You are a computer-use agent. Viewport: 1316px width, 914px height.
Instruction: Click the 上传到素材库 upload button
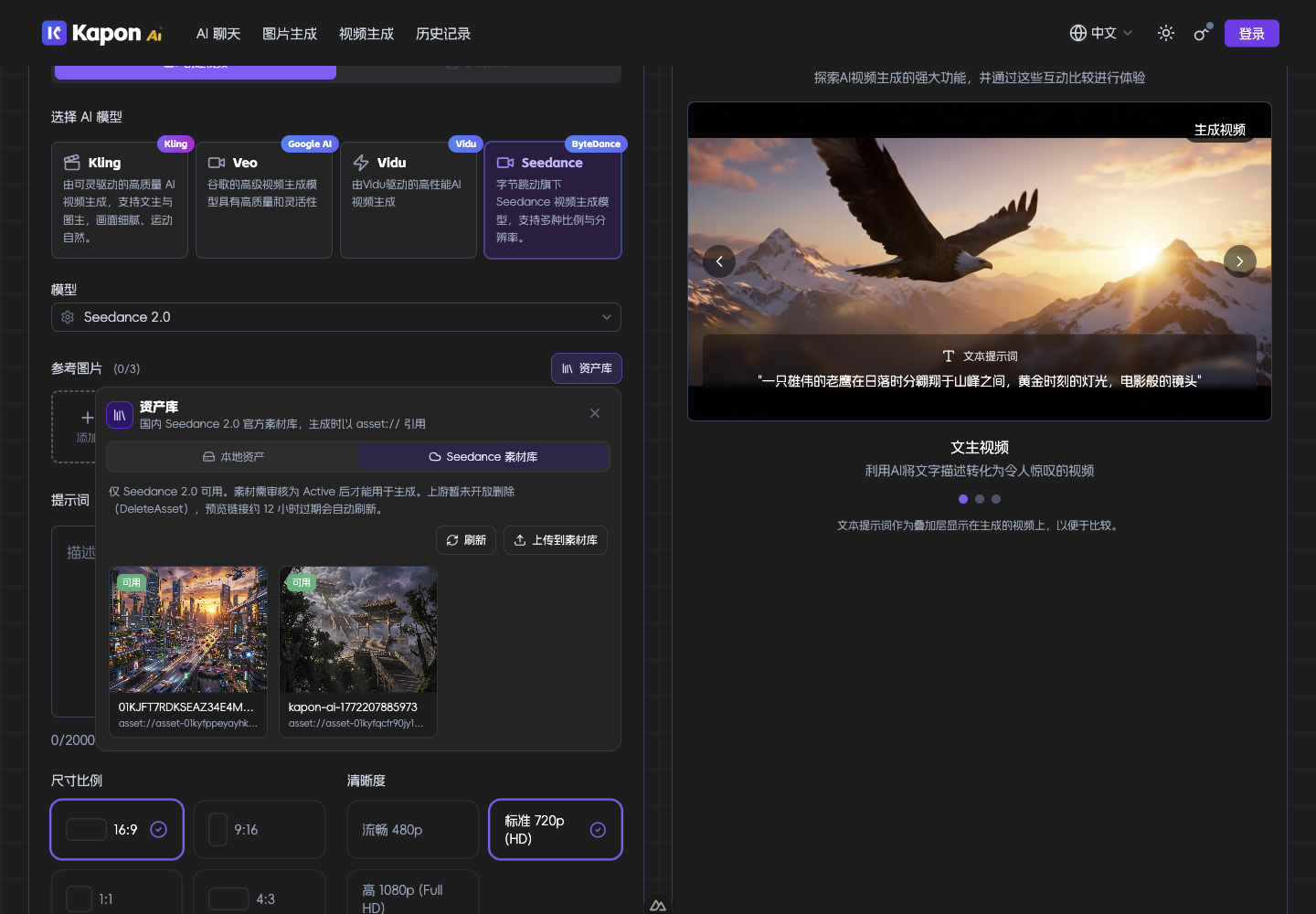[x=556, y=540]
